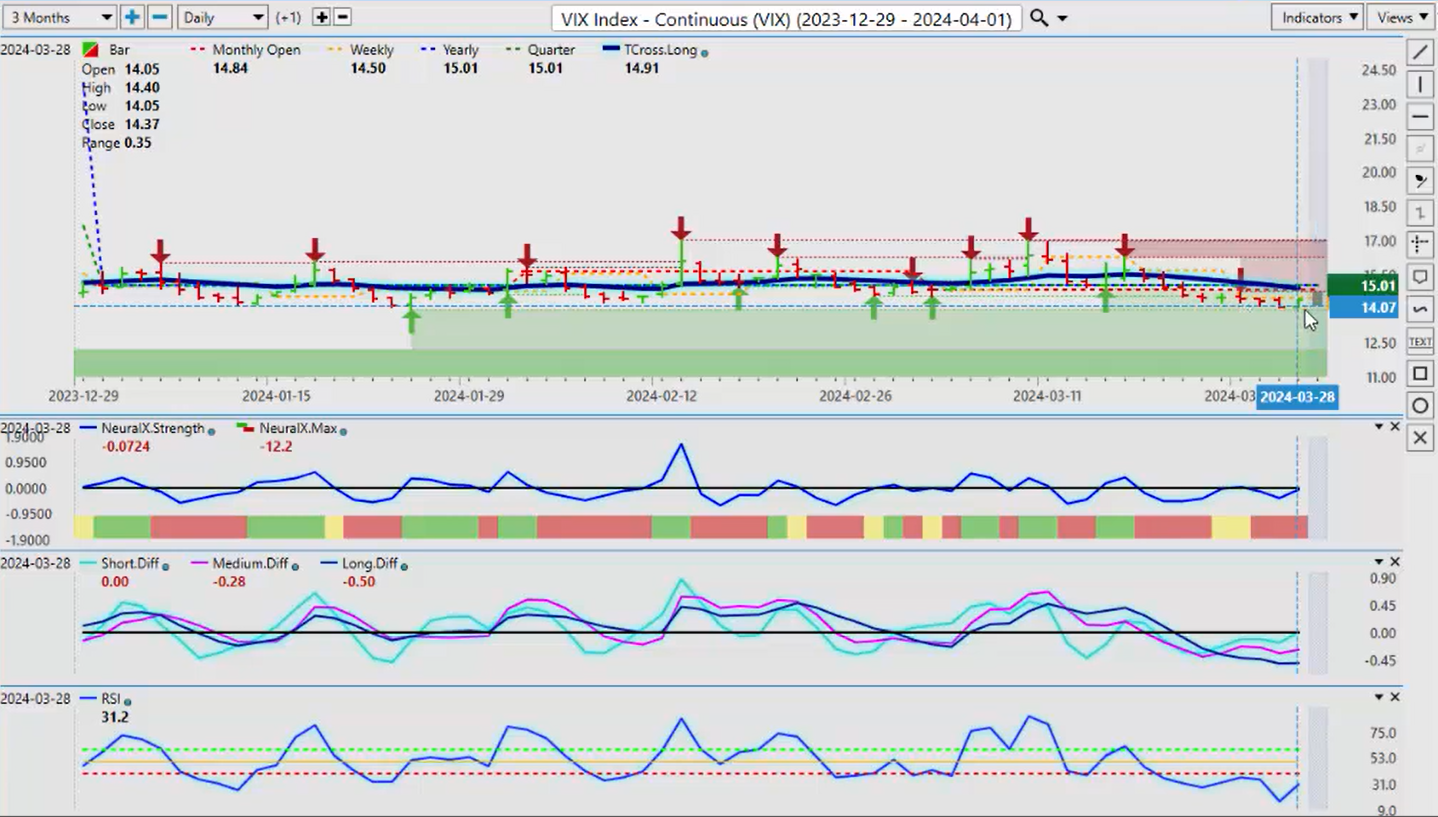Click the Close 14.37 value
This screenshot has width=1438, height=817.
[x=140, y=124]
